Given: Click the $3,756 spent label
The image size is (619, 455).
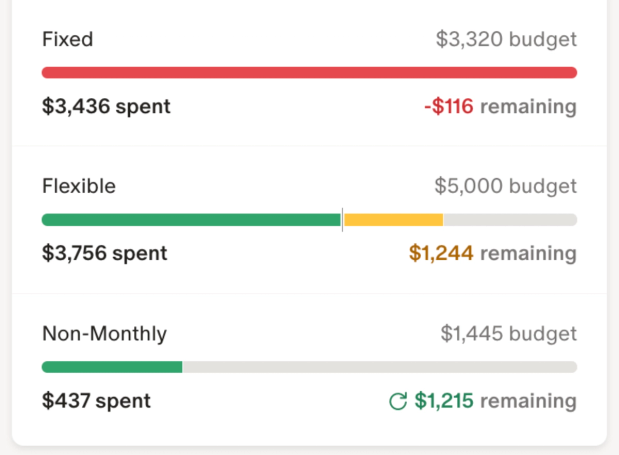Looking at the screenshot, I should click(x=105, y=253).
